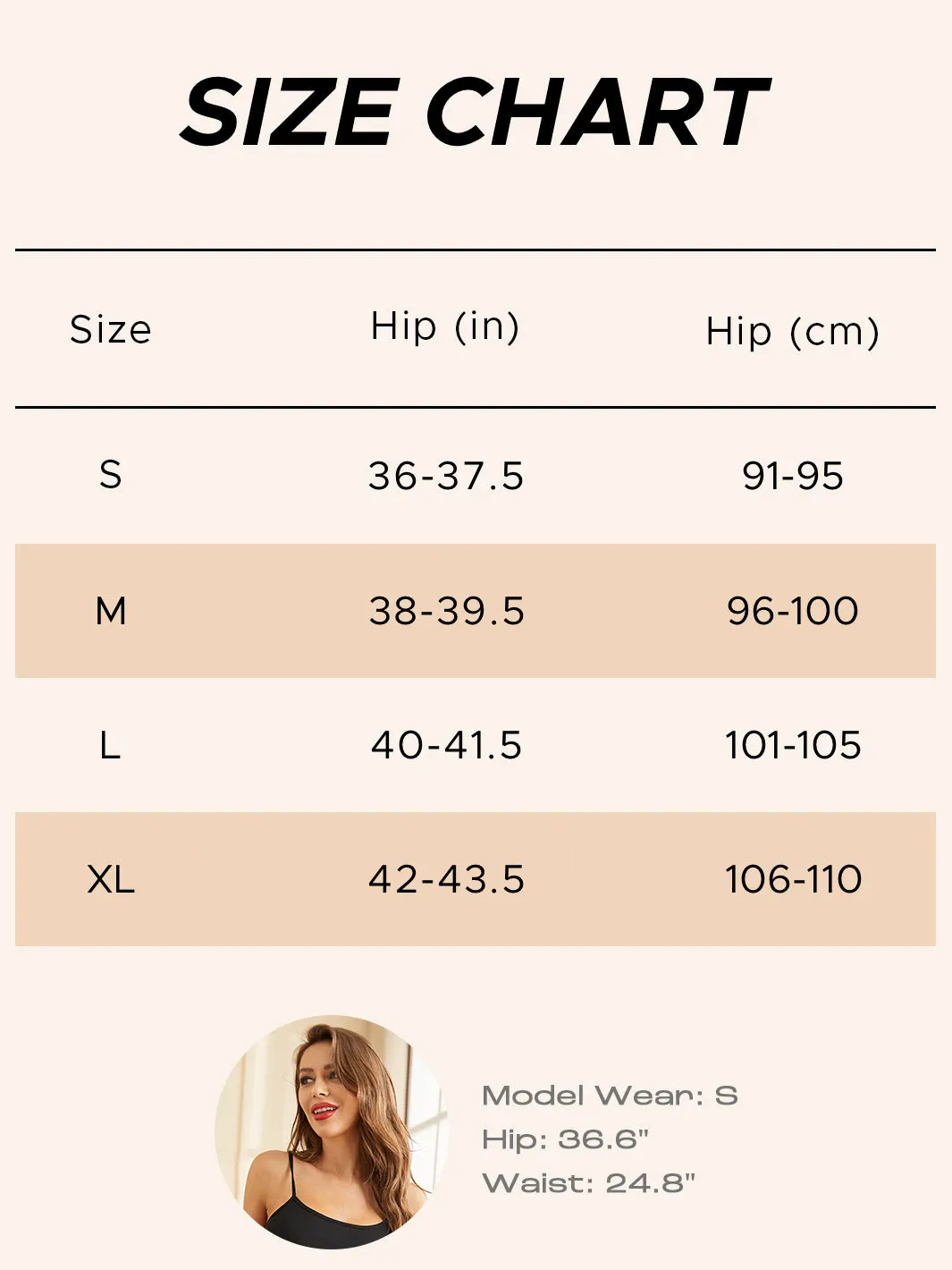Click the 38-39.5 inch hip value
The image size is (952, 1270).
pyautogui.click(x=446, y=612)
